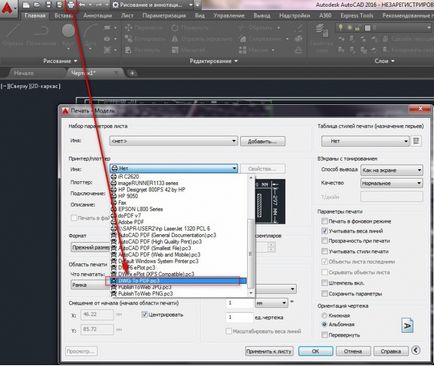Image resolution: width=434 pixels, height=366 pixels.
Task: Expand the Редактирование panel flyout
Action: (x=214, y=61)
